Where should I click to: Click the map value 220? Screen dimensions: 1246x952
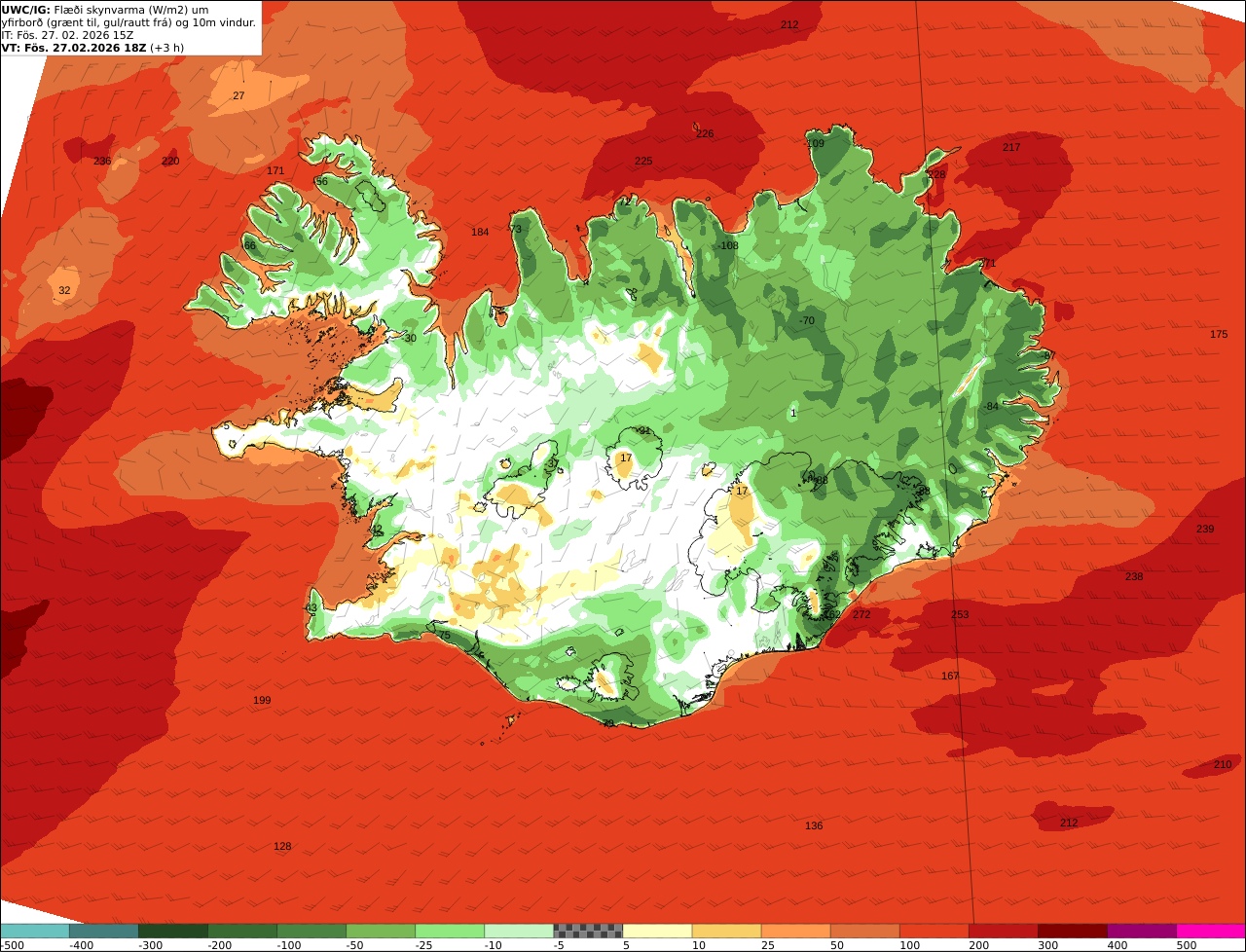170,162
